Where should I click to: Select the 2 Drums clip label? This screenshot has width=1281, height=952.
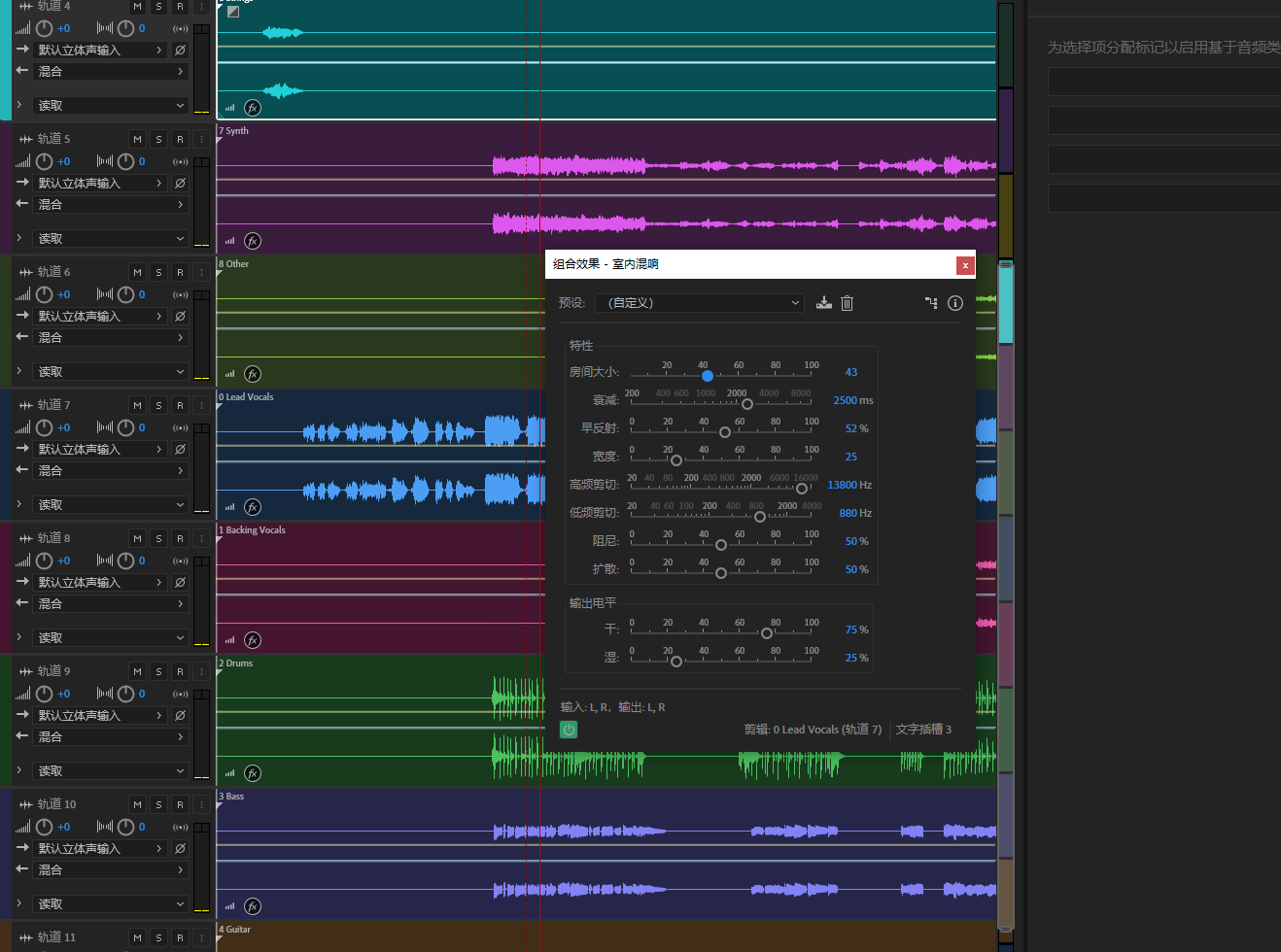236,663
